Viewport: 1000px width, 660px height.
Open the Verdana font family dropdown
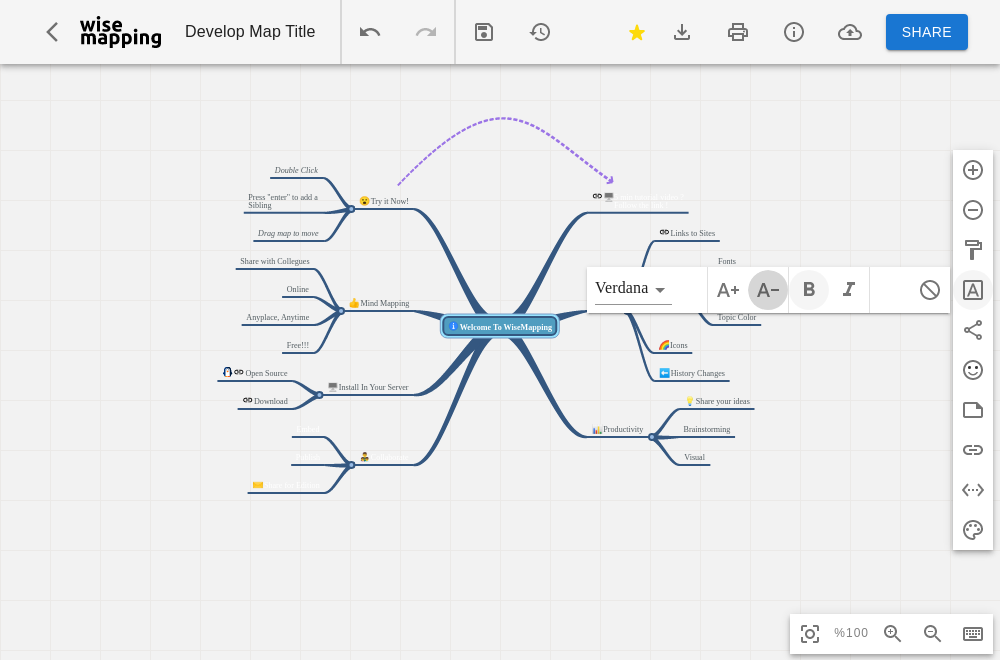633,289
